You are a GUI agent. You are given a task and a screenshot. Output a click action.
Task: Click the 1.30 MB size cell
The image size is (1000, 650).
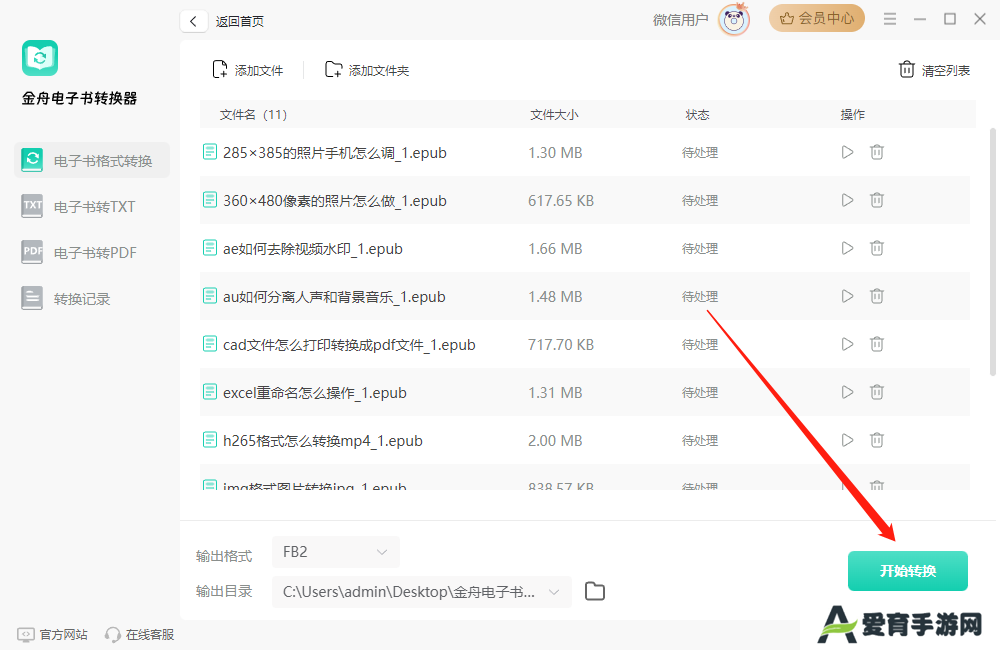[x=555, y=152]
